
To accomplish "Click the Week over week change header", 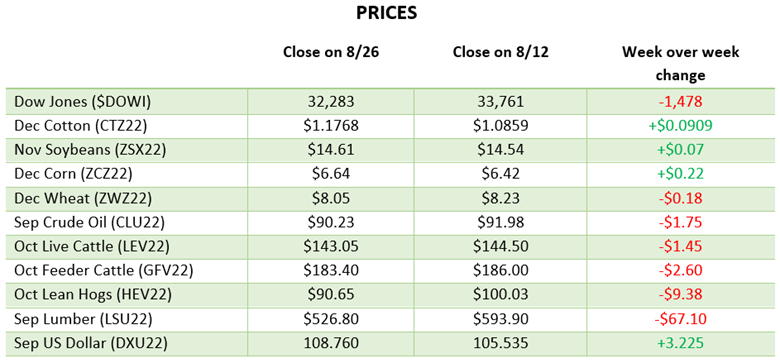I will (x=680, y=64).
